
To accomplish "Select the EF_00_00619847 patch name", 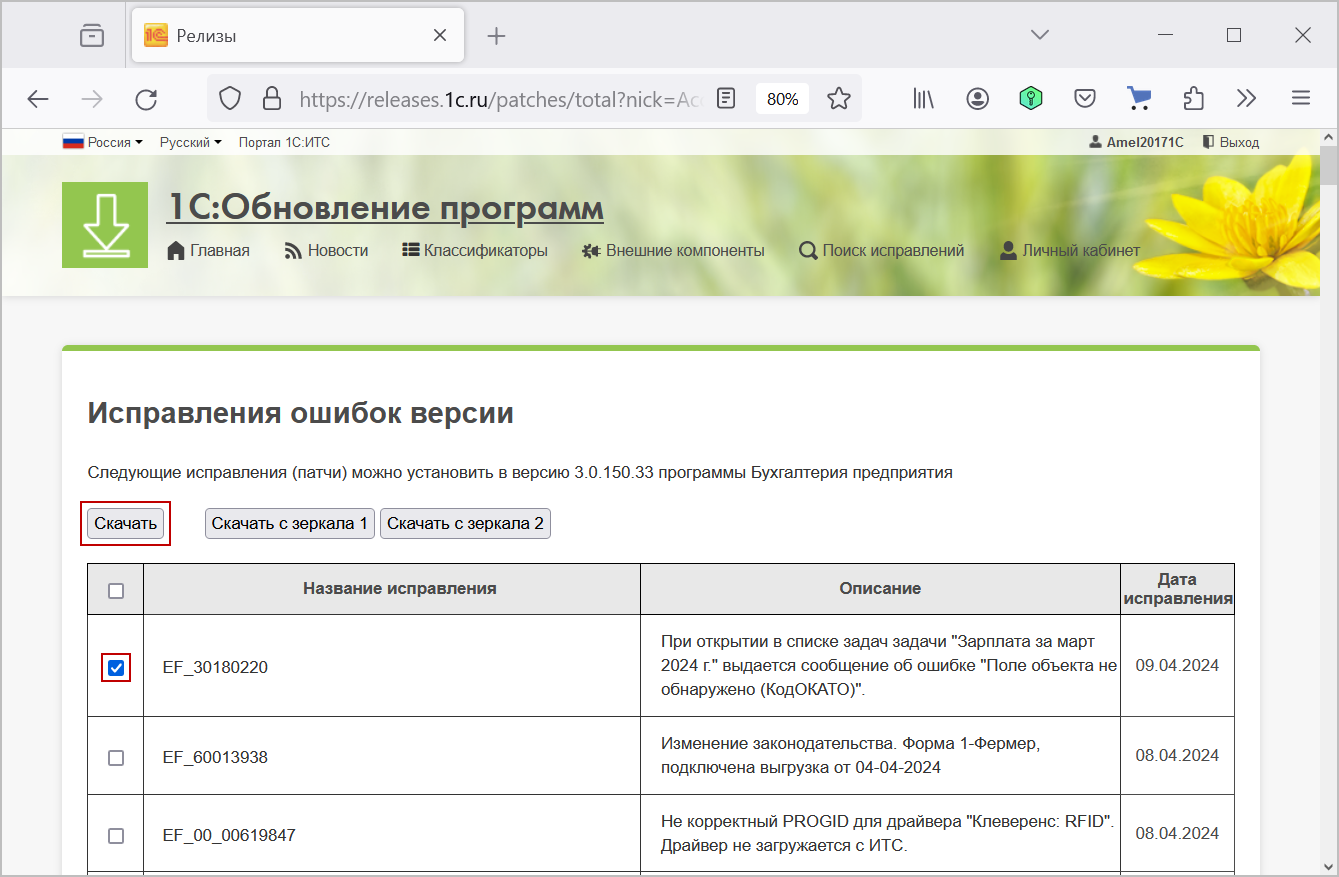I will [x=229, y=835].
